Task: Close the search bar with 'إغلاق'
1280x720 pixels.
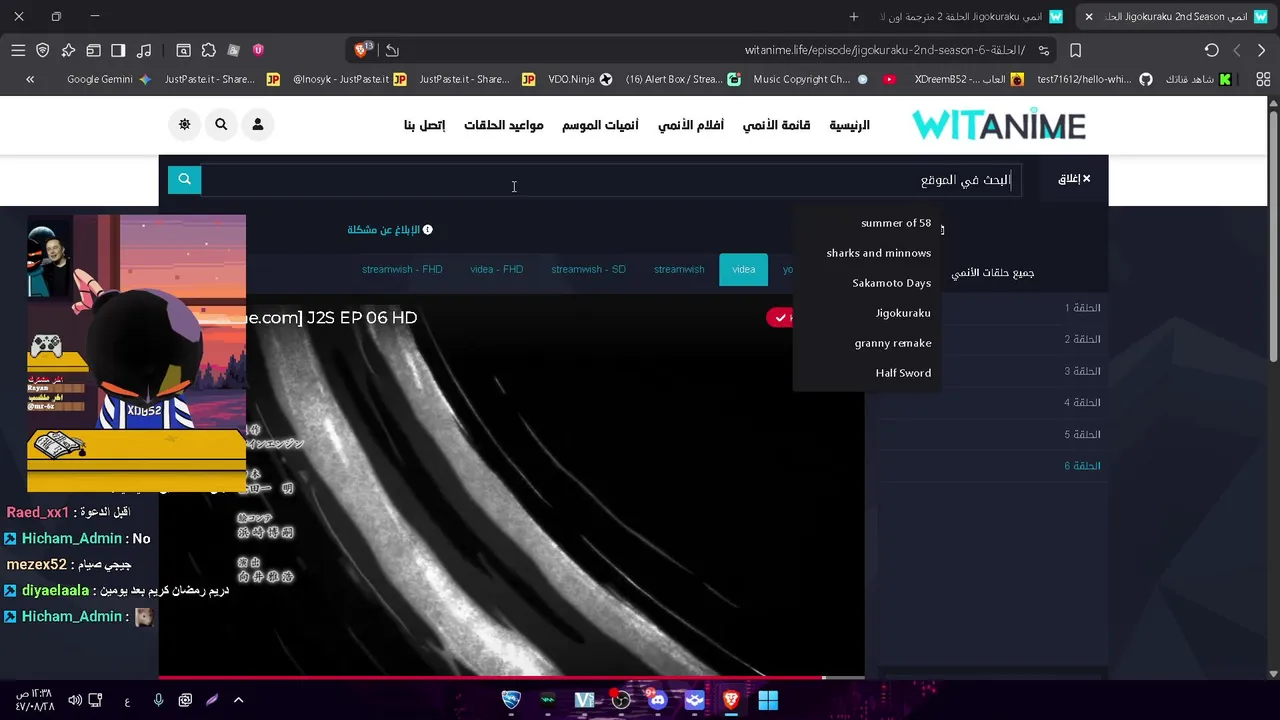Action: pos(1074,179)
